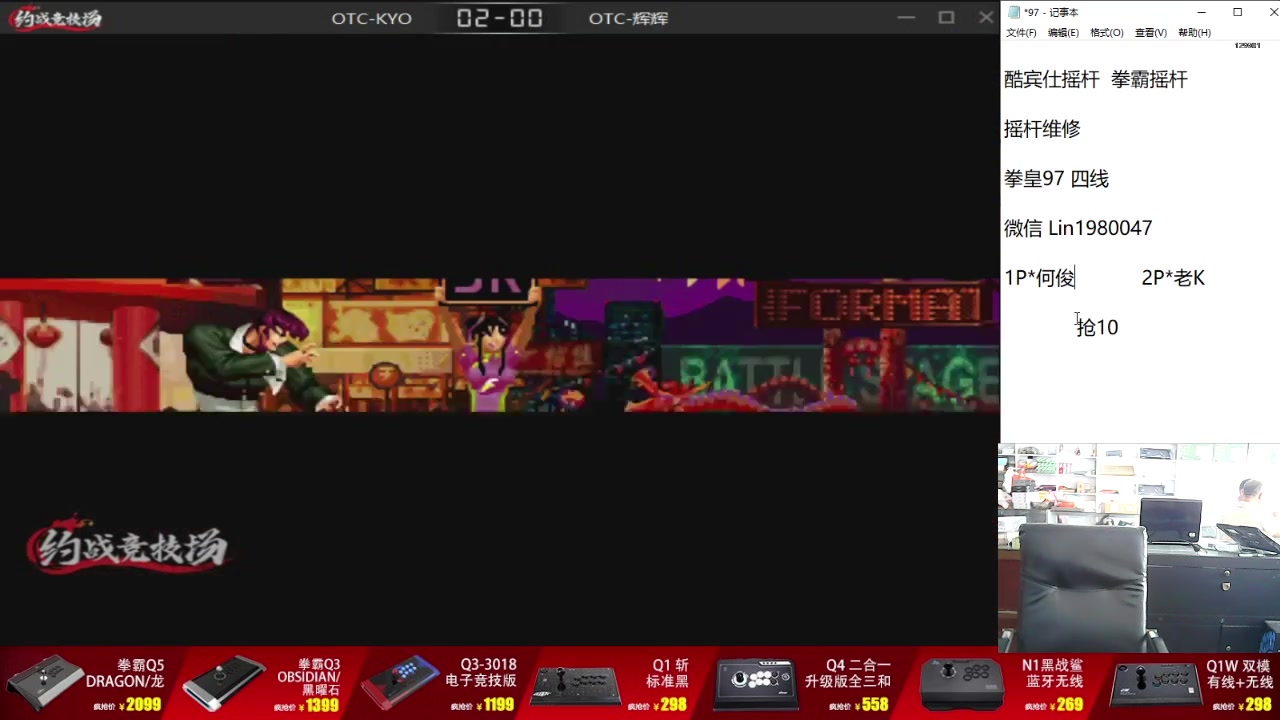This screenshot has width=1280, height=720.
Task: Click the 2P*老K text in Notepad
Action: click(1173, 278)
